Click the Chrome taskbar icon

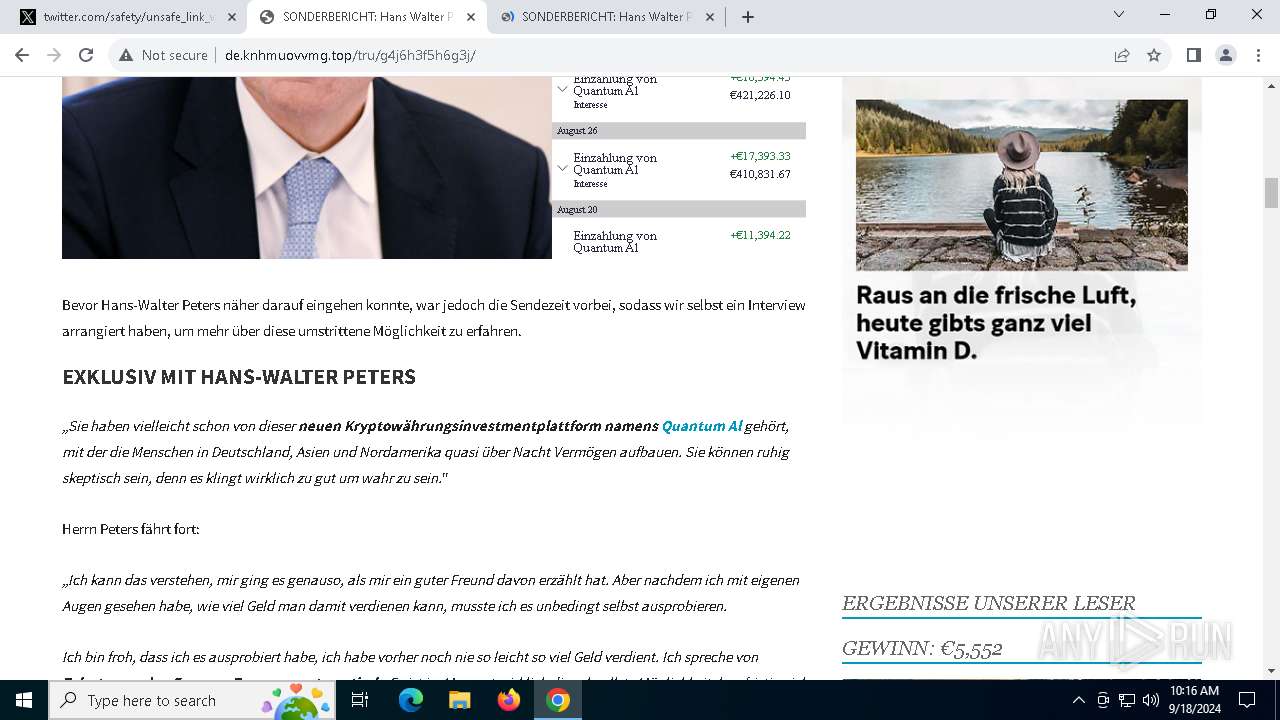(x=558, y=700)
